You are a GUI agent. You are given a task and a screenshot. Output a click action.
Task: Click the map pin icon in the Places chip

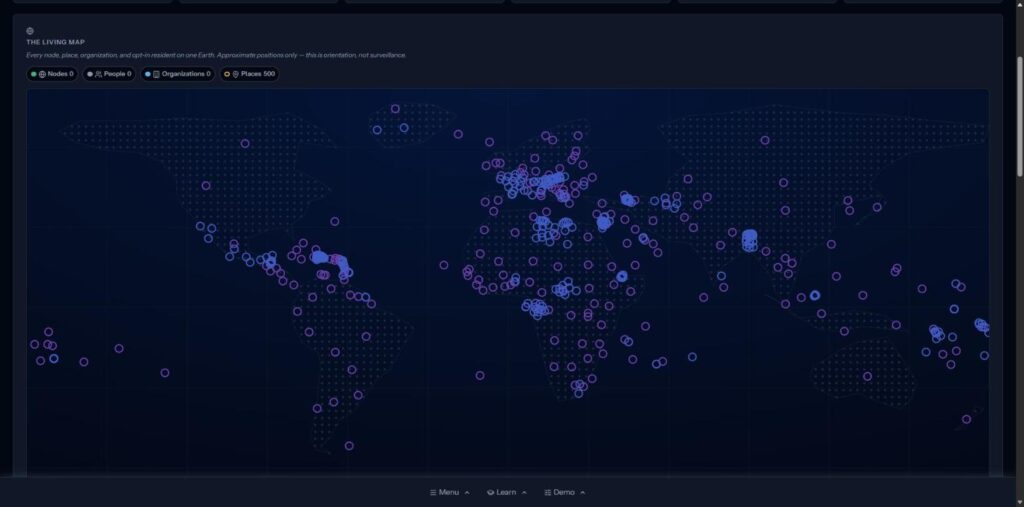[236, 74]
